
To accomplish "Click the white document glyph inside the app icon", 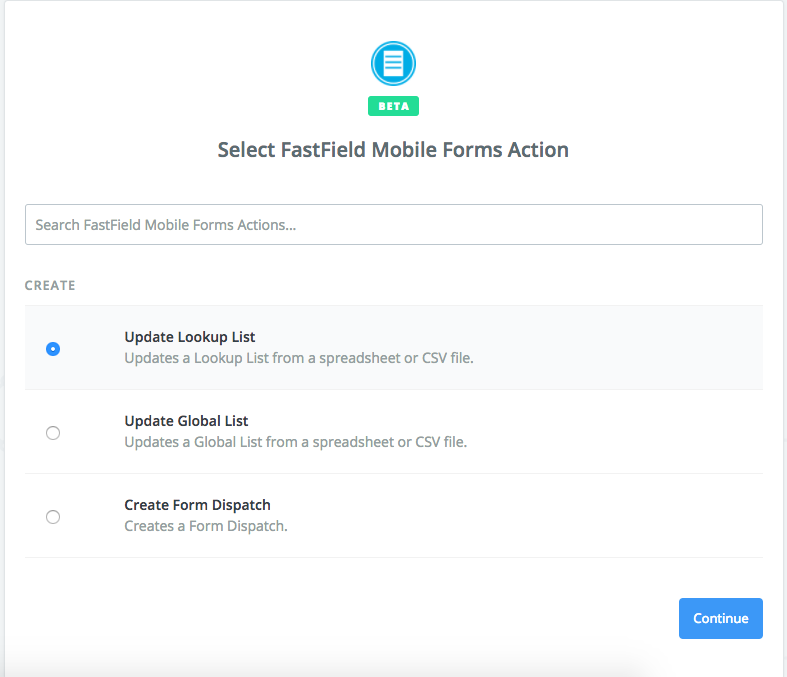I will click(393, 64).
